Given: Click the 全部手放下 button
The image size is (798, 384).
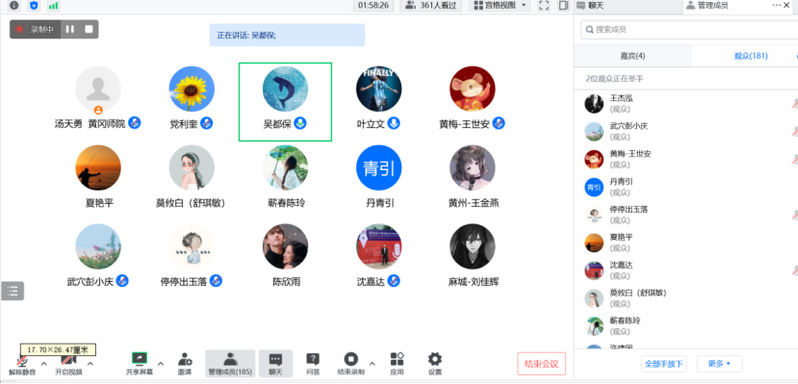Looking at the screenshot, I should (664, 364).
